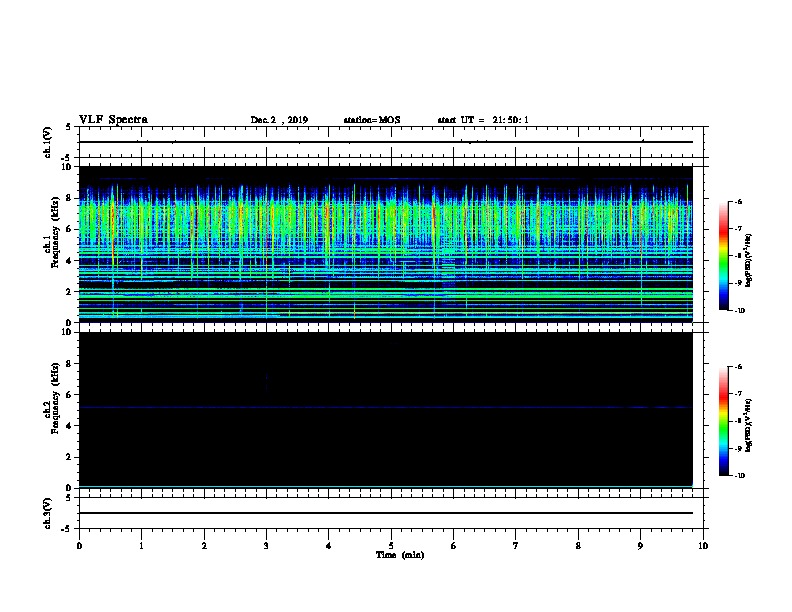
Task: Click time axis tick label '7'
Action: tap(516, 546)
